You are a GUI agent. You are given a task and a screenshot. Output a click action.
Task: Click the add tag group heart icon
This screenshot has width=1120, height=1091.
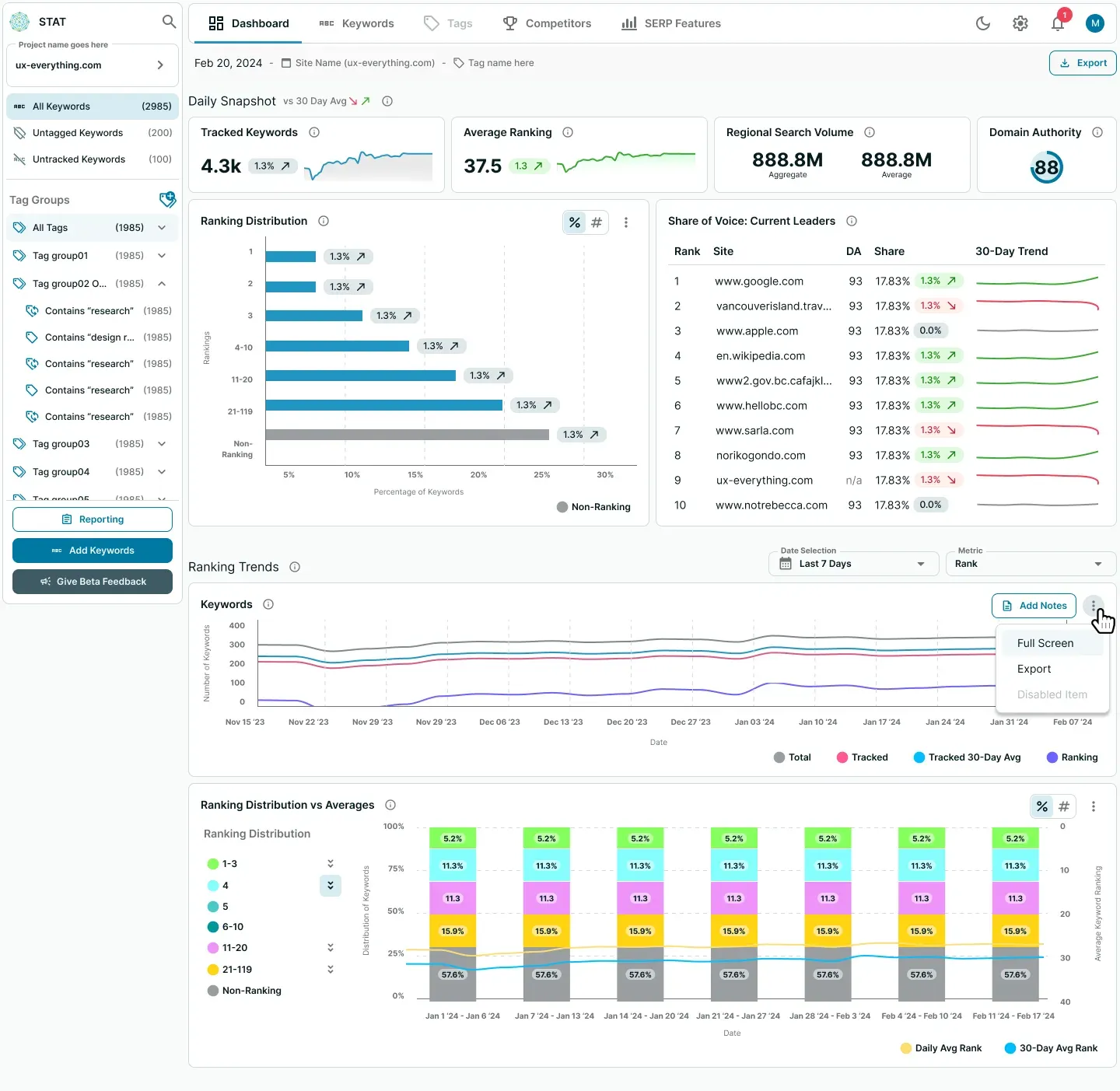tap(167, 200)
